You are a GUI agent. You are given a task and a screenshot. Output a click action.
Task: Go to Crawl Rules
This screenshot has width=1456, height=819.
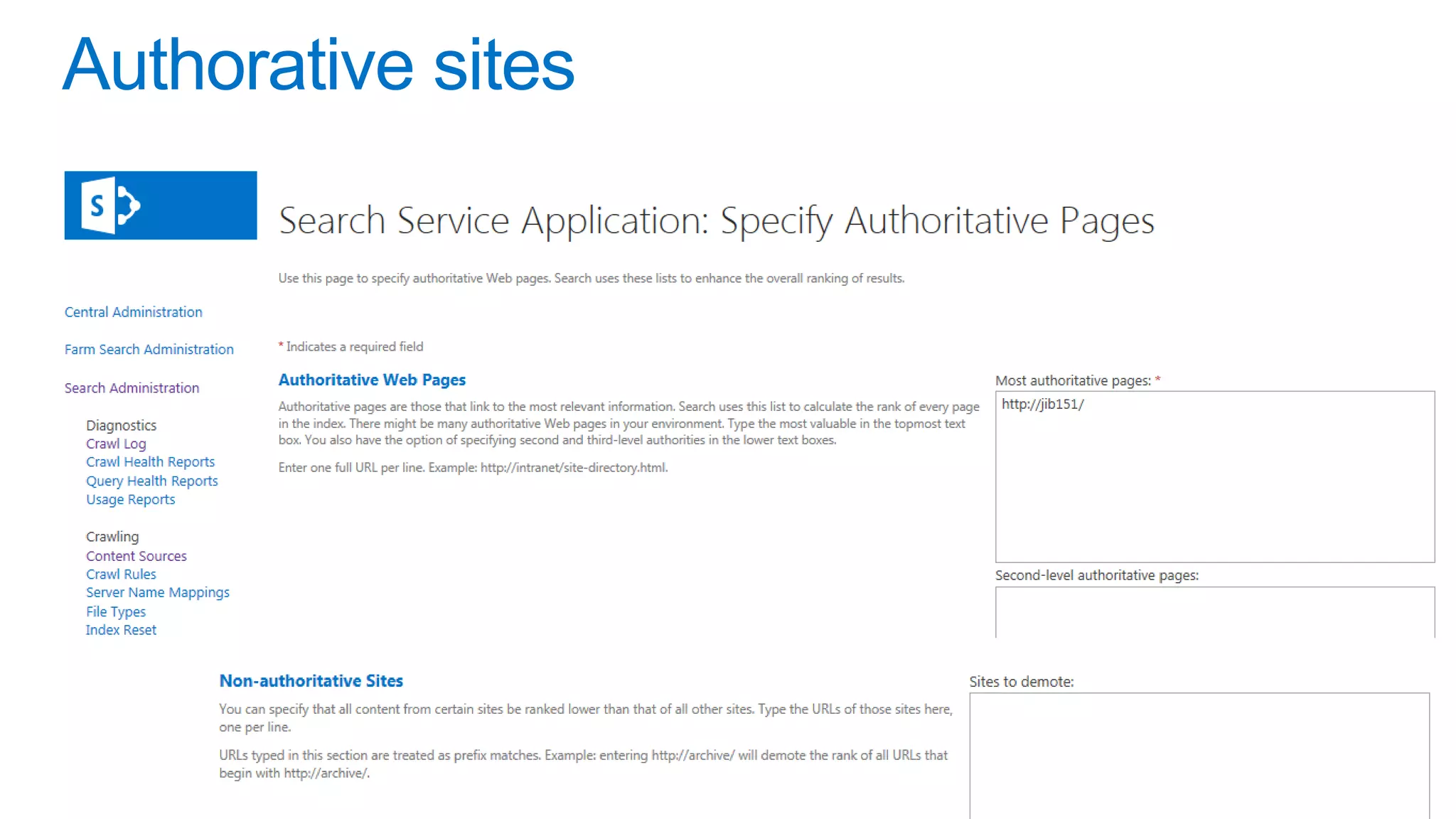click(121, 574)
